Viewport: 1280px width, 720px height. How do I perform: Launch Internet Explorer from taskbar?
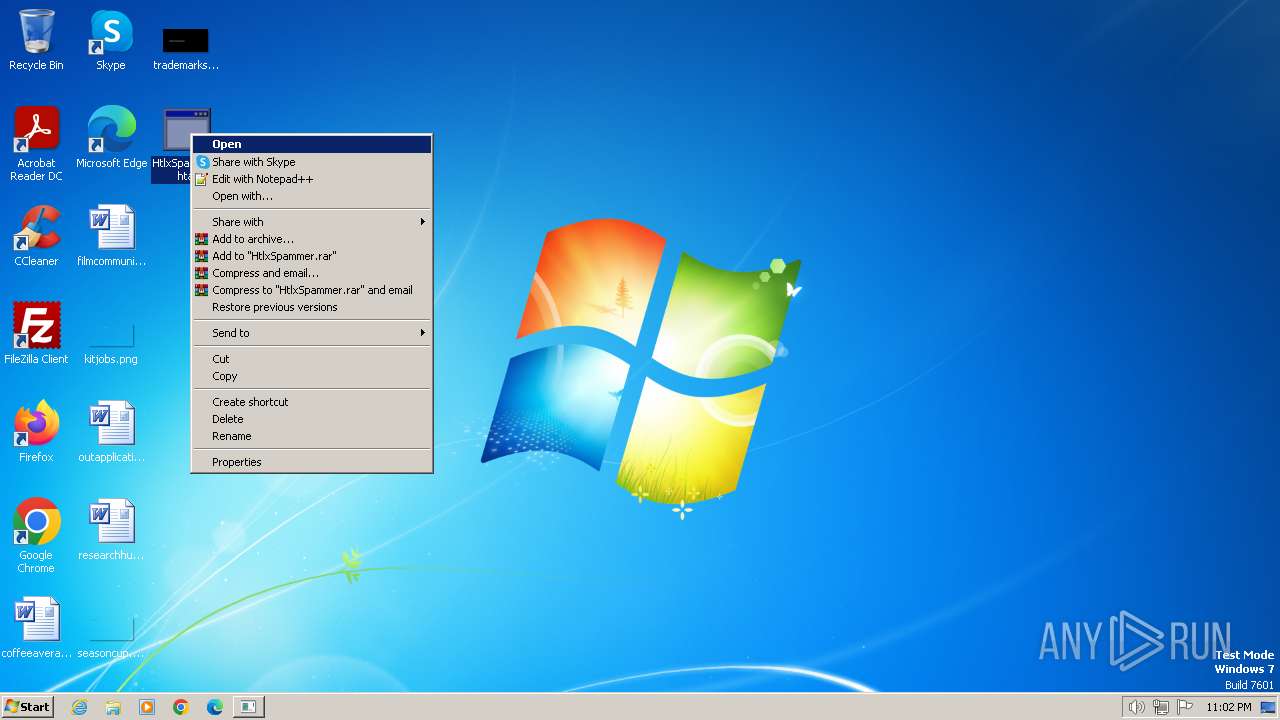coord(79,707)
